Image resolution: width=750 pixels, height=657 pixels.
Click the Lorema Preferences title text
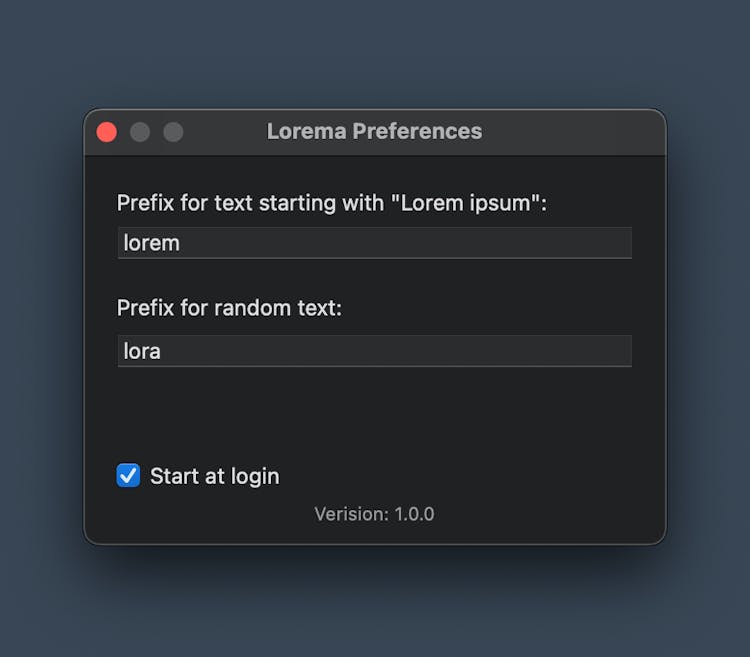click(x=374, y=131)
